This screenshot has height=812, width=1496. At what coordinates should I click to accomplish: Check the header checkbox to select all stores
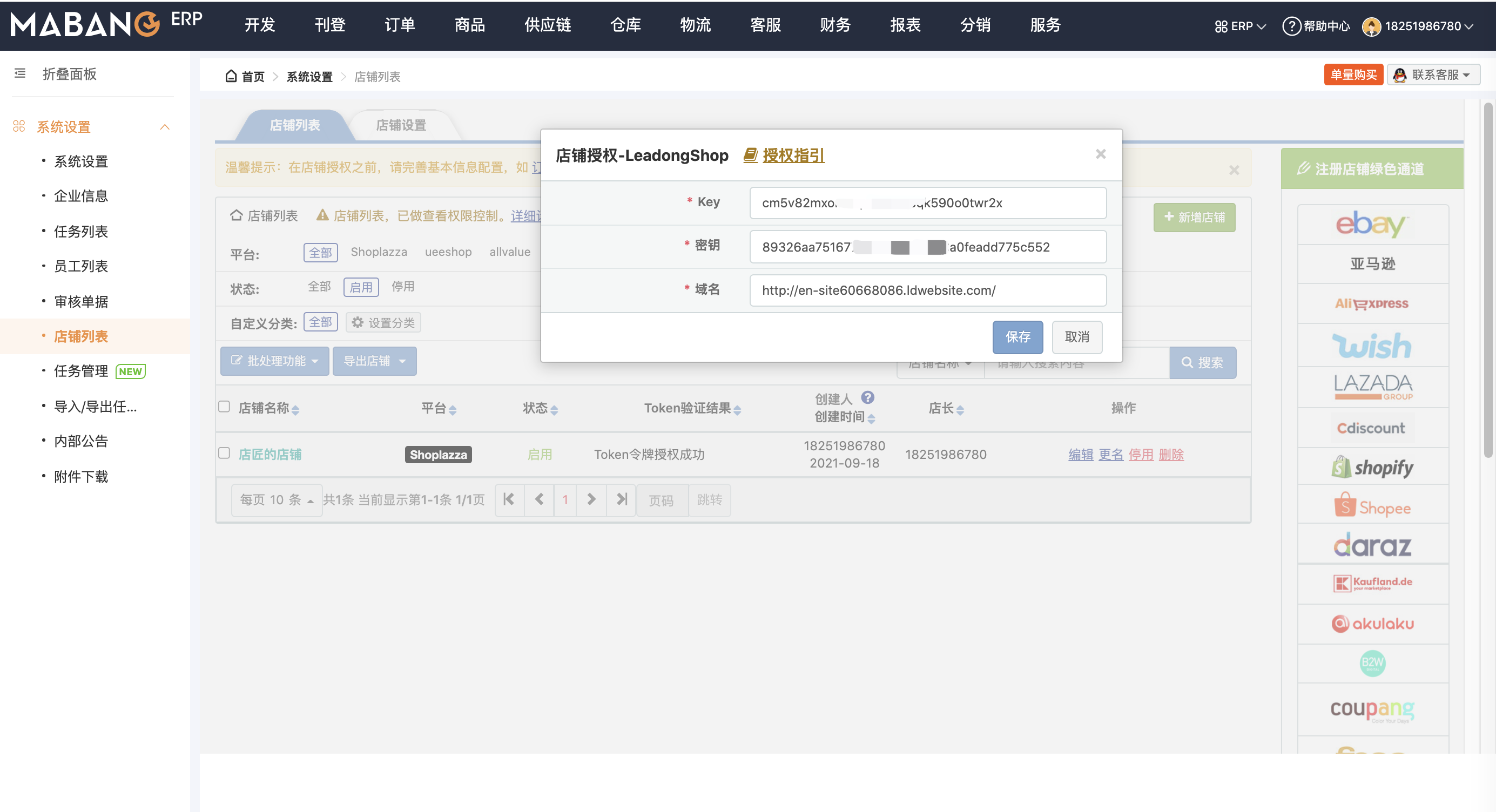point(224,407)
